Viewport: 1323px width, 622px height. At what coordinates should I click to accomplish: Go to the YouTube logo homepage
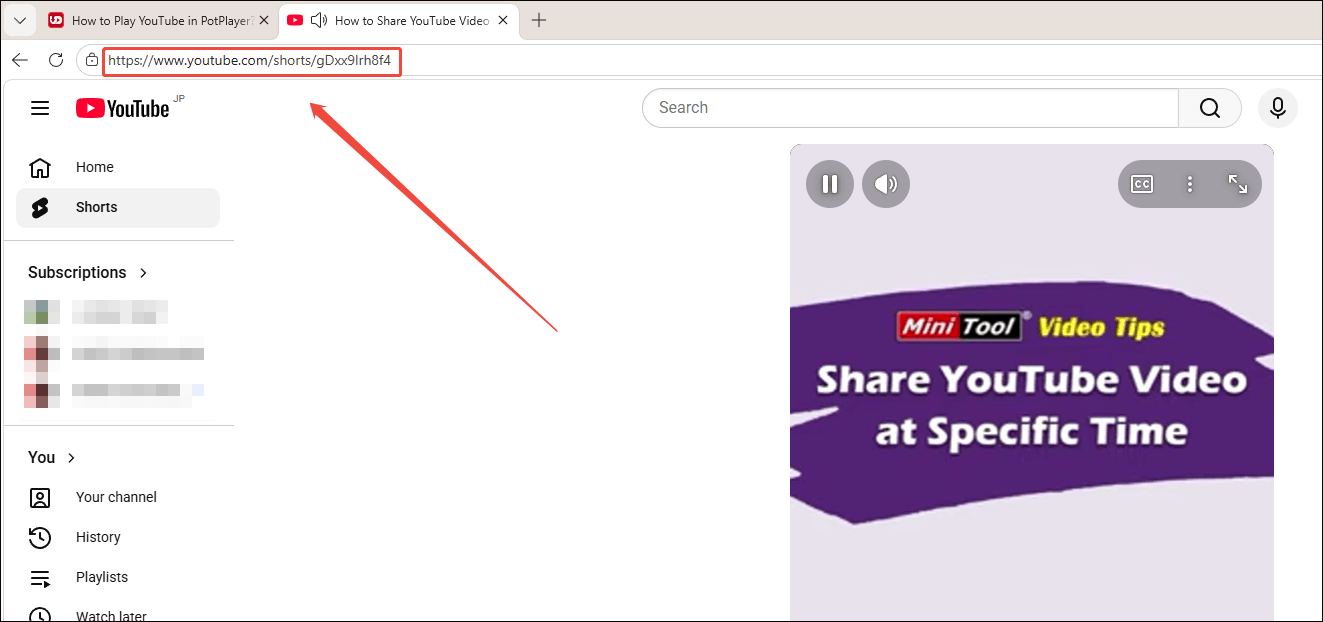[x=123, y=108]
